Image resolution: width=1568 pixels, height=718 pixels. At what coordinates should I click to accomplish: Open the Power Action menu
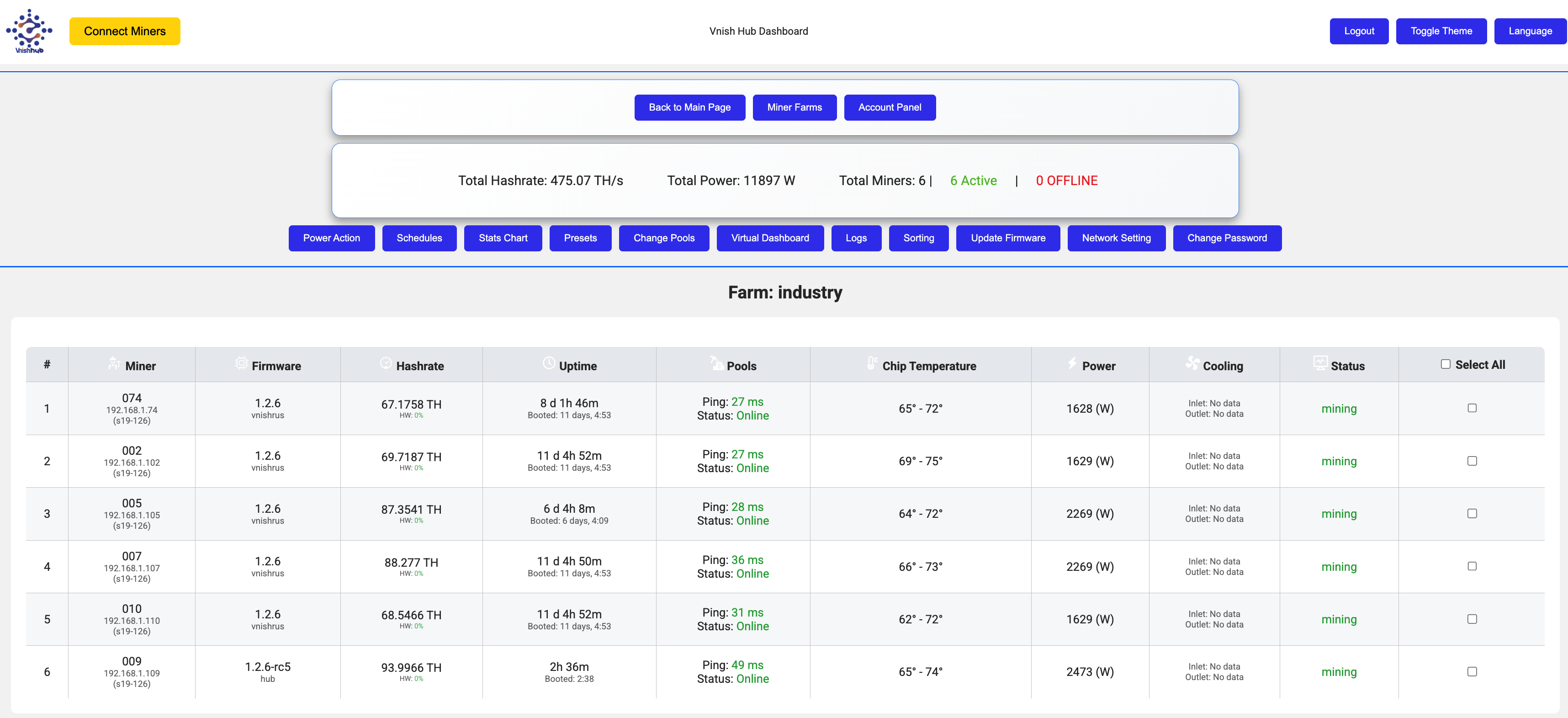tap(331, 238)
